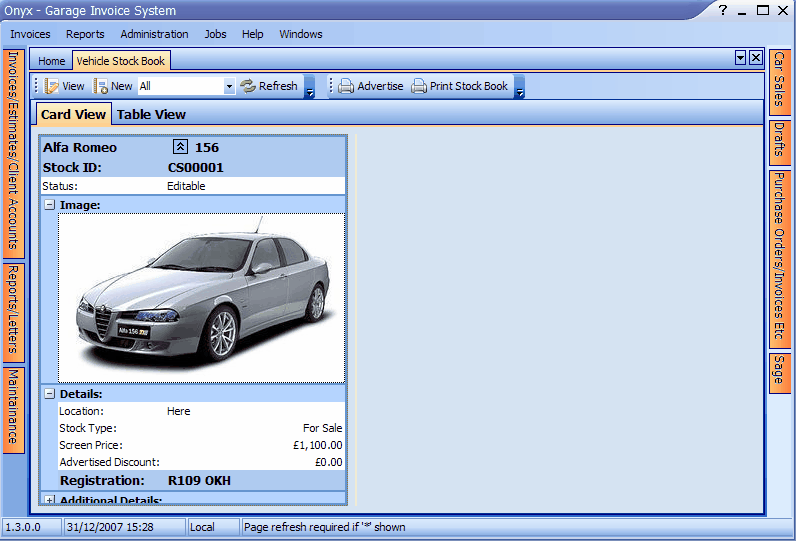Image resolution: width=796 pixels, height=541 pixels.
Task: Click Stock Type value For Sale
Action: [x=322, y=428]
